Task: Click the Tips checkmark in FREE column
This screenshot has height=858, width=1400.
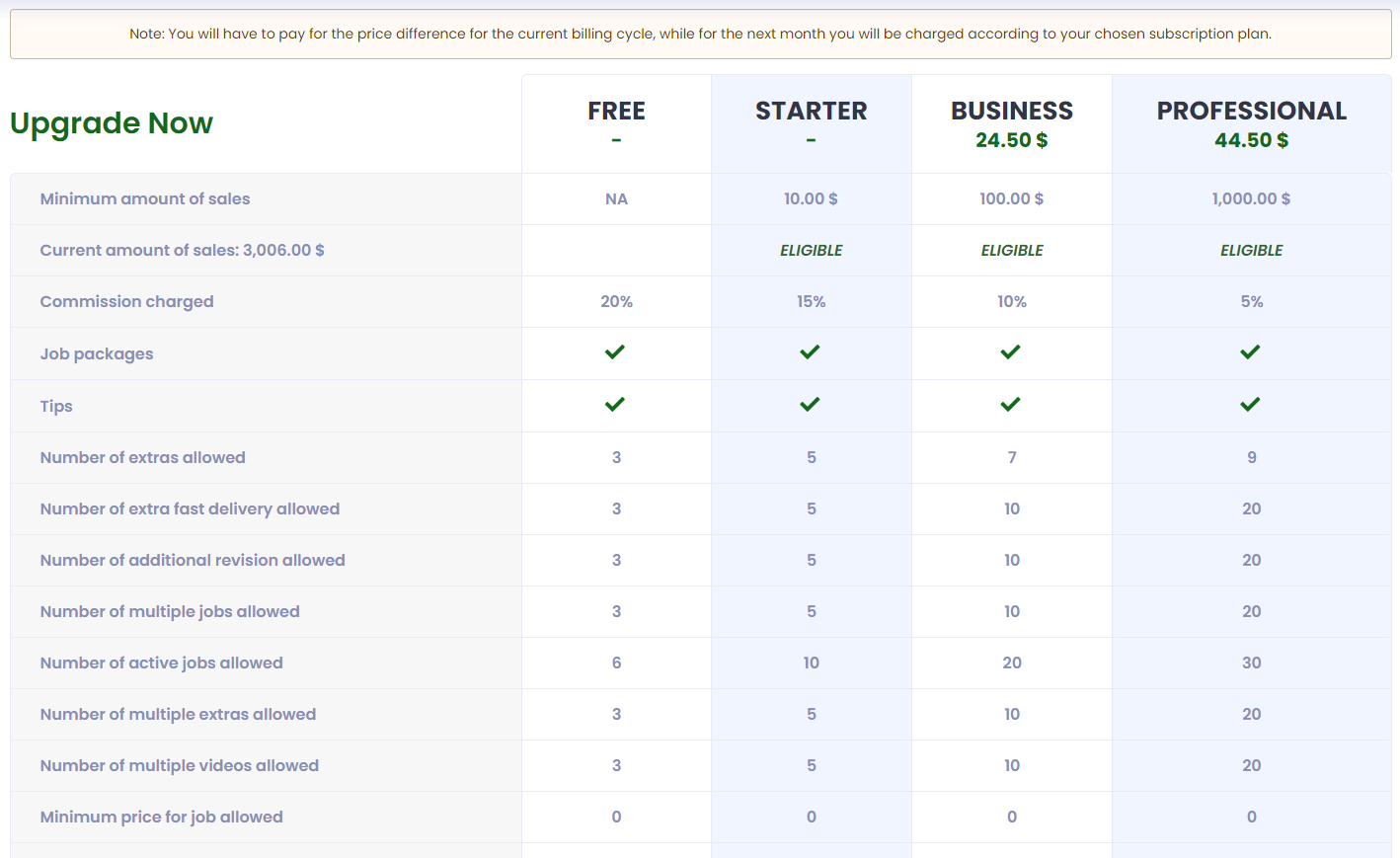Action: pos(615,405)
